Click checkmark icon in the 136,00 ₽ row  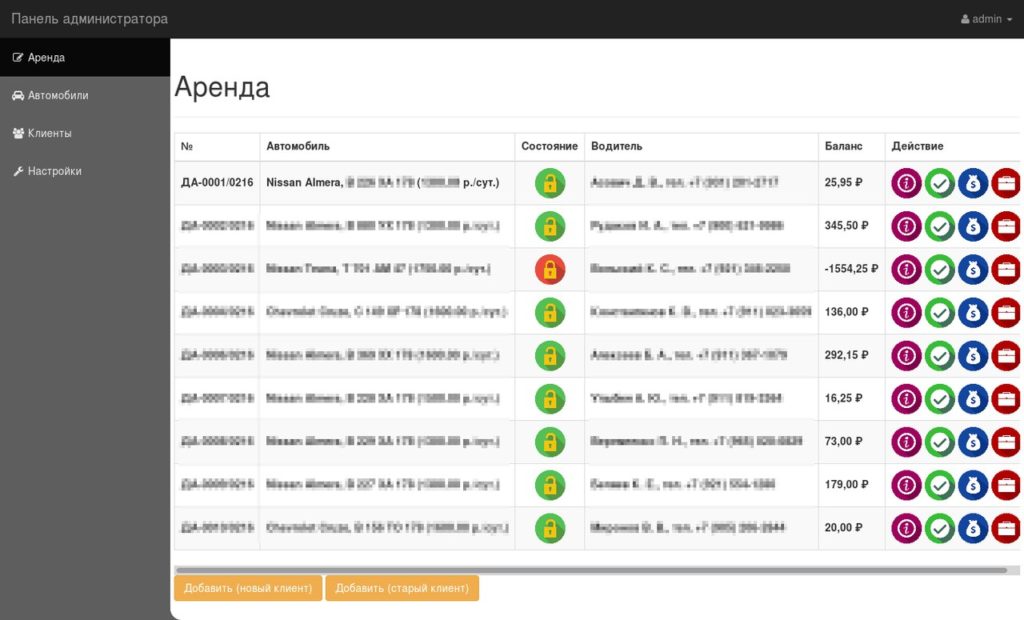(x=940, y=313)
